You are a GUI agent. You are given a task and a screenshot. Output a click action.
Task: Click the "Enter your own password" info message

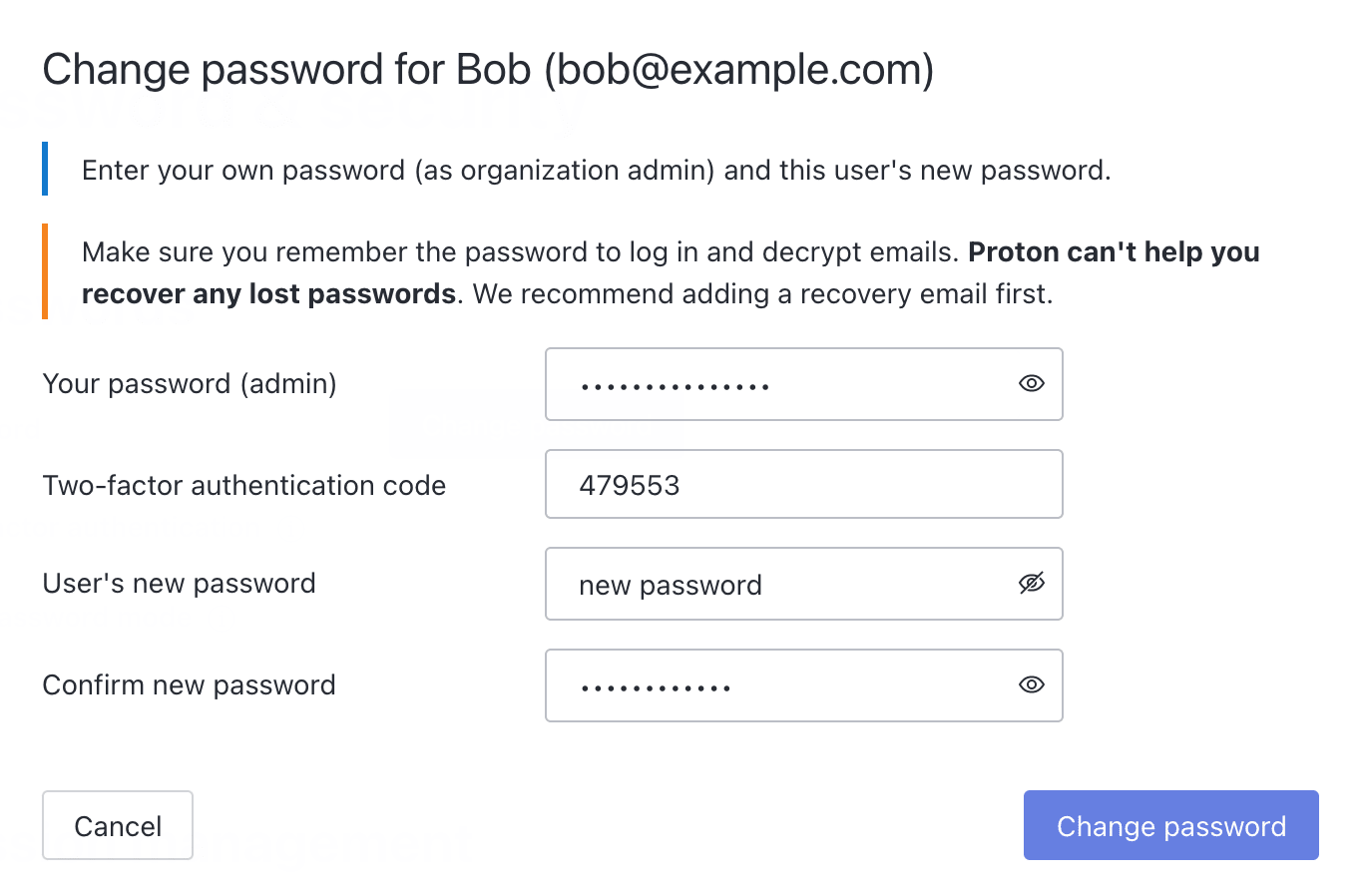pyautogui.click(x=596, y=171)
